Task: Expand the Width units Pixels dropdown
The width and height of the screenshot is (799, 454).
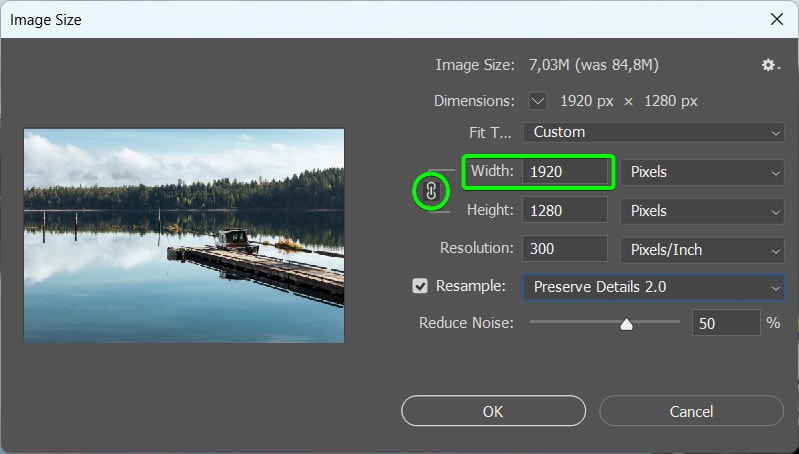Action: (x=702, y=172)
